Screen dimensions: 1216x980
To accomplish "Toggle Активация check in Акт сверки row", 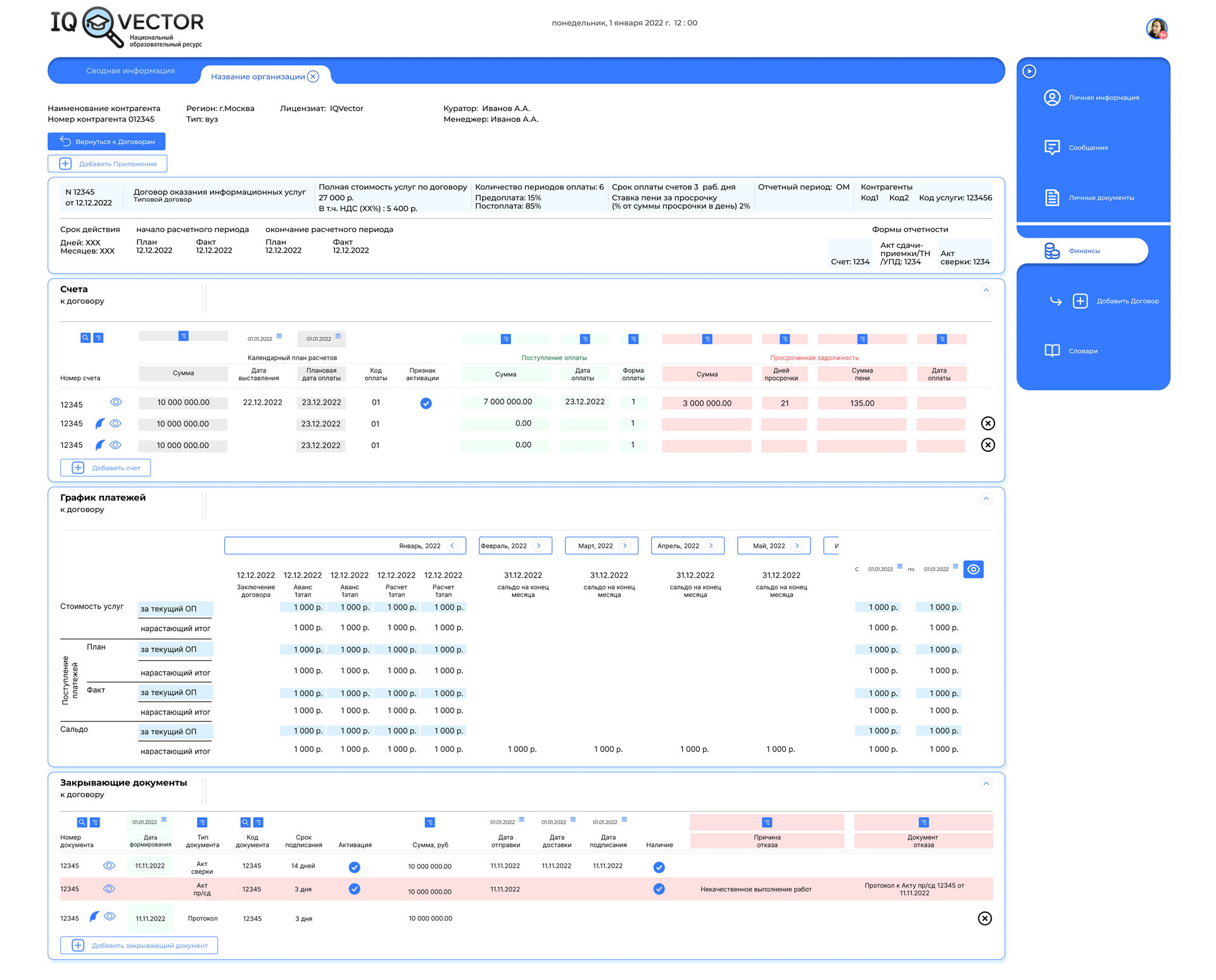I will 354,867.
